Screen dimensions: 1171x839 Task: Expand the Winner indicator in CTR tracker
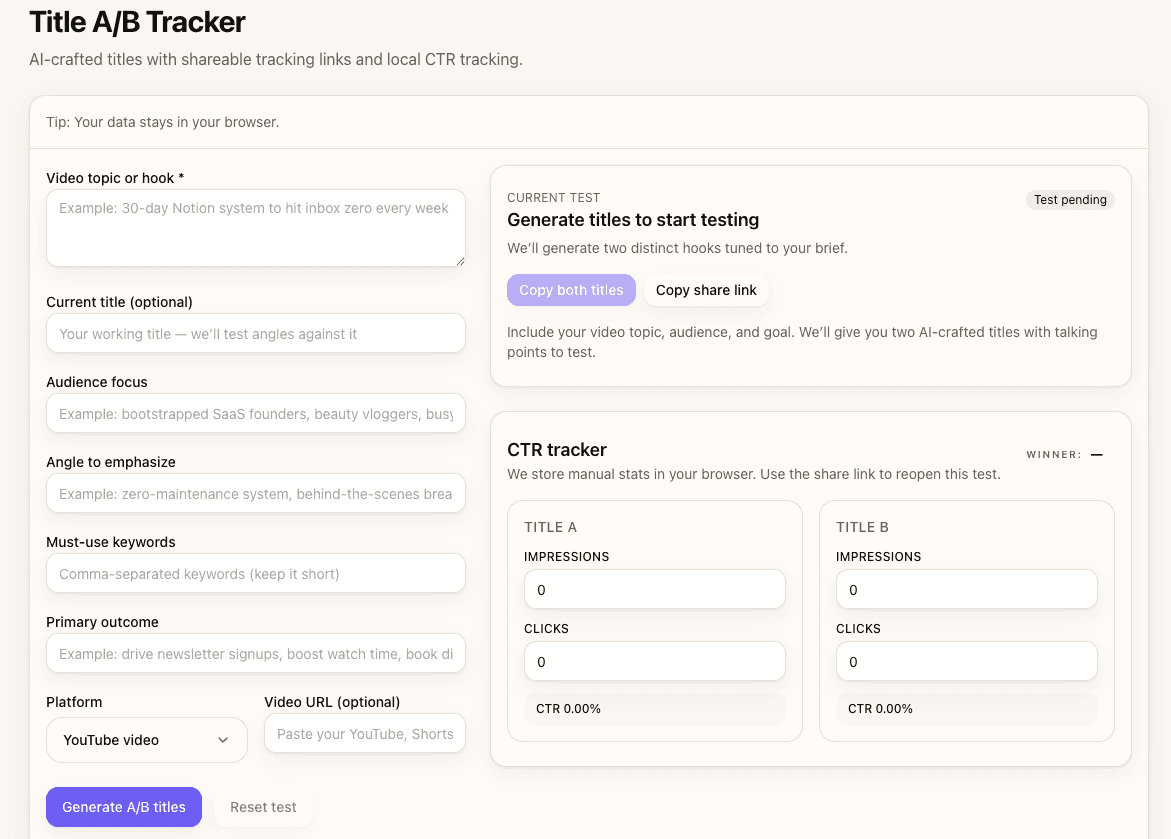pos(1096,454)
